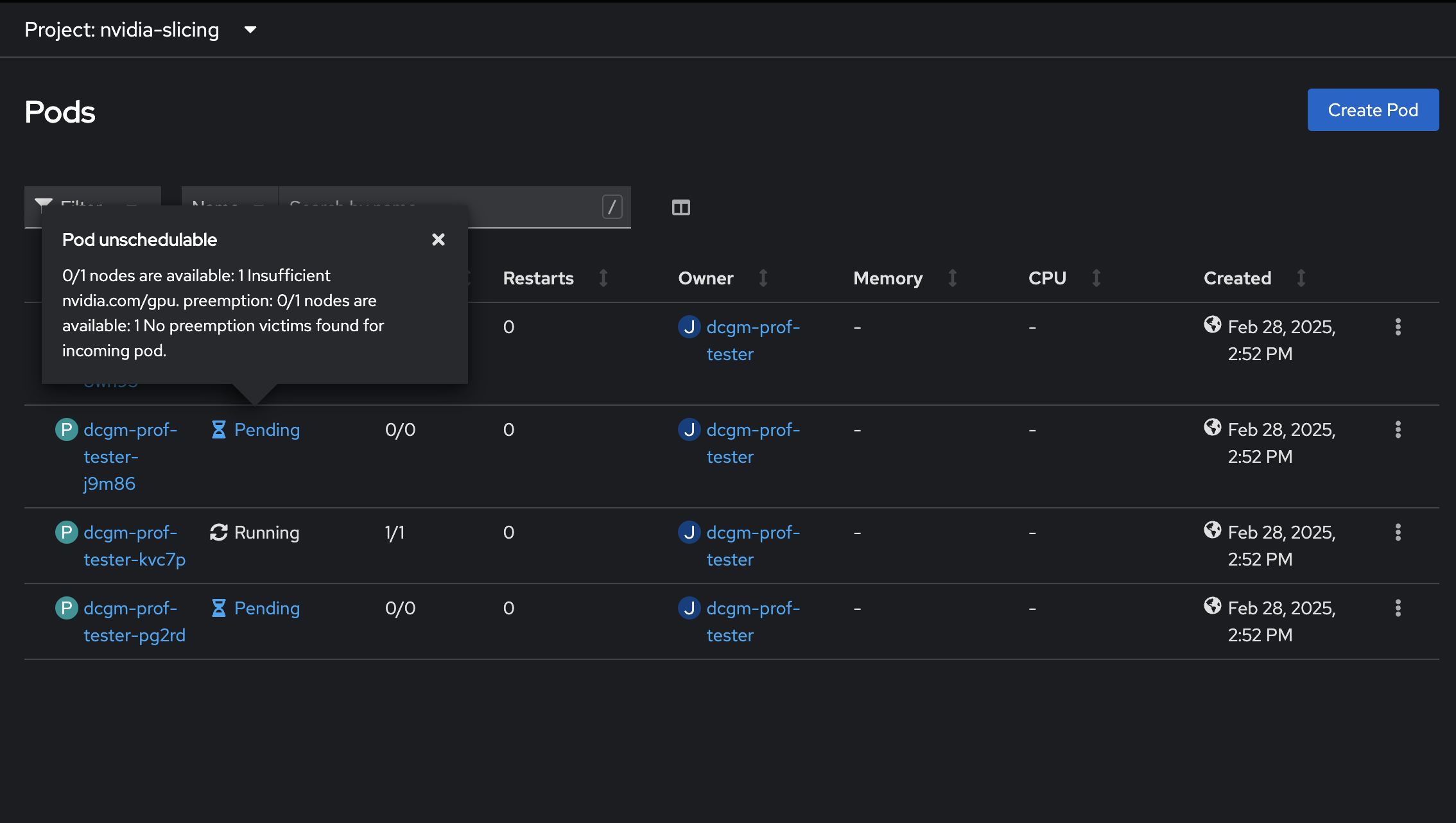The image size is (1456, 823).
Task: Open kebab actions menu for pg2rd pod
Action: tap(1398, 608)
